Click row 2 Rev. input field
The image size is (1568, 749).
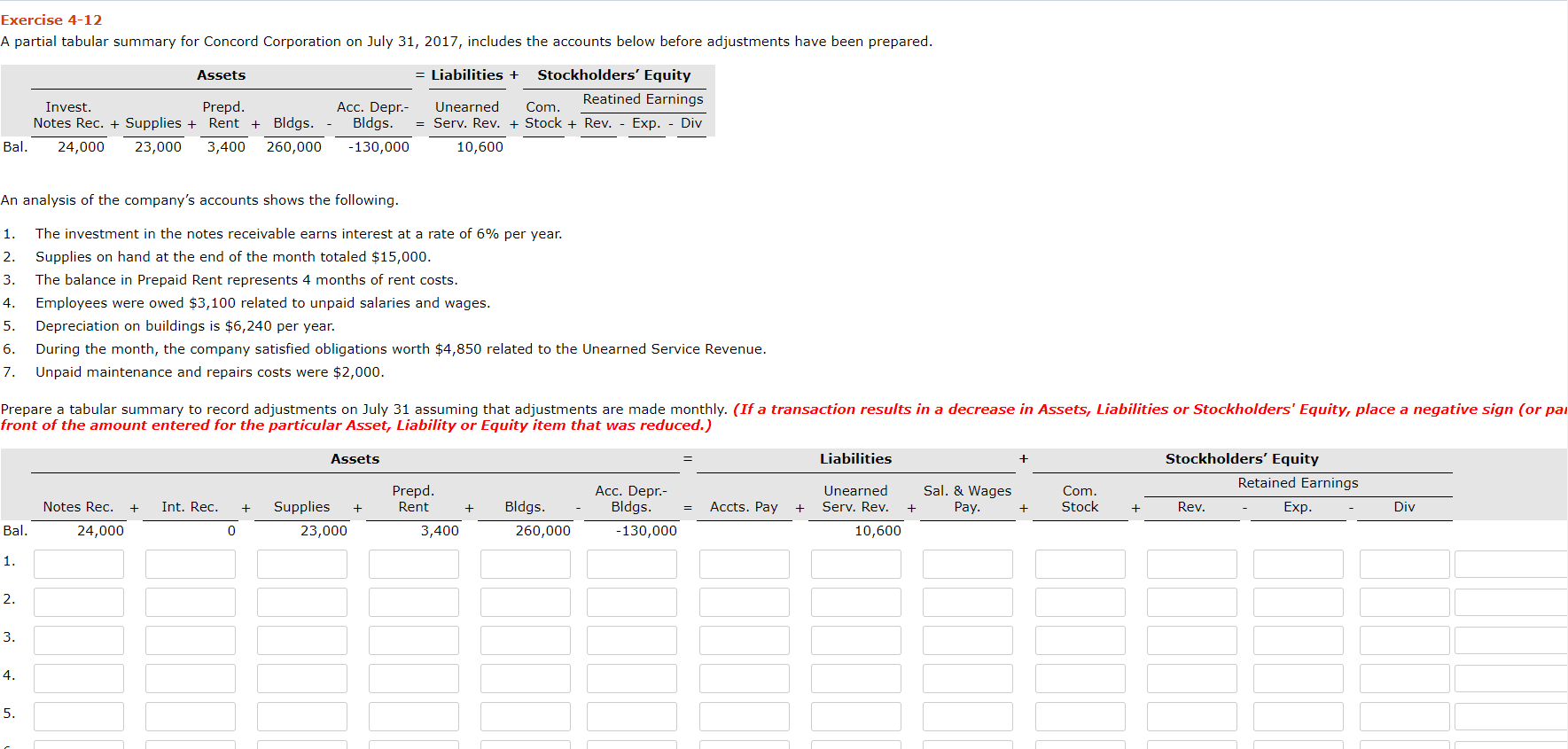(1192, 602)
